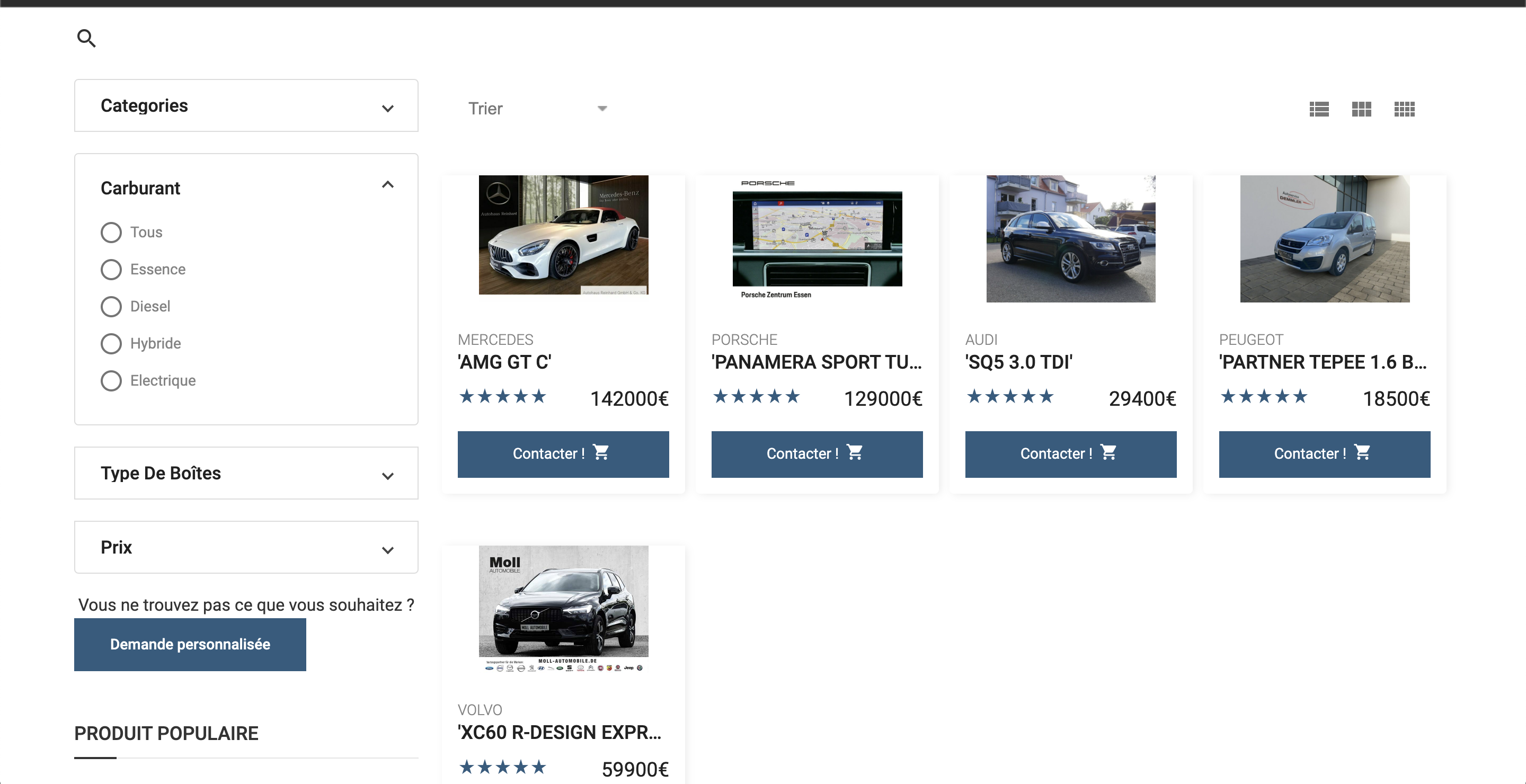Click the 142000€ price
1526x784 pixels.
coord(629,399)
